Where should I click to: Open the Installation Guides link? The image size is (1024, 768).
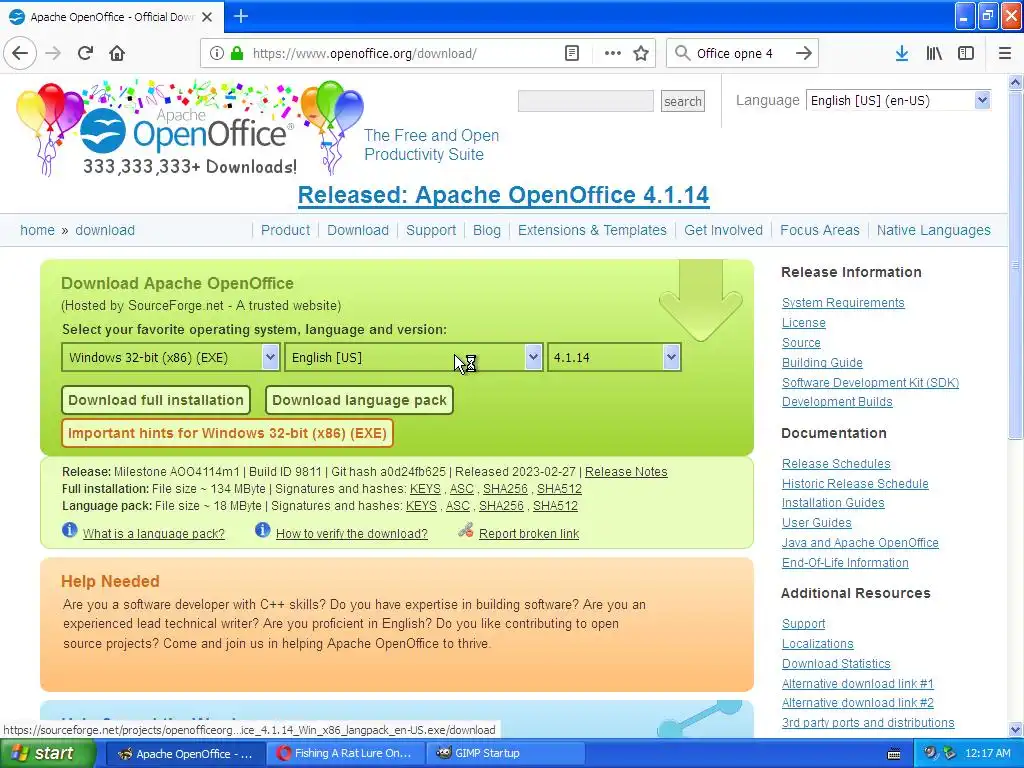point(833,503)
